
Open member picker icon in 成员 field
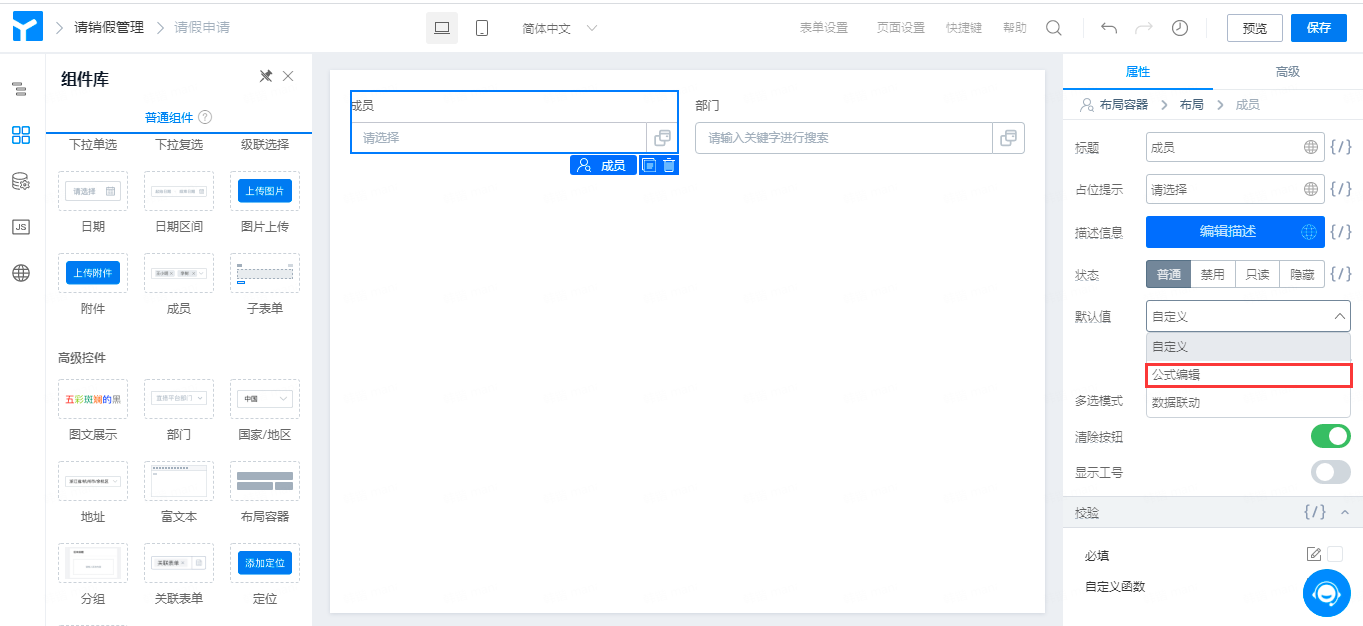[x=662, y=138]
